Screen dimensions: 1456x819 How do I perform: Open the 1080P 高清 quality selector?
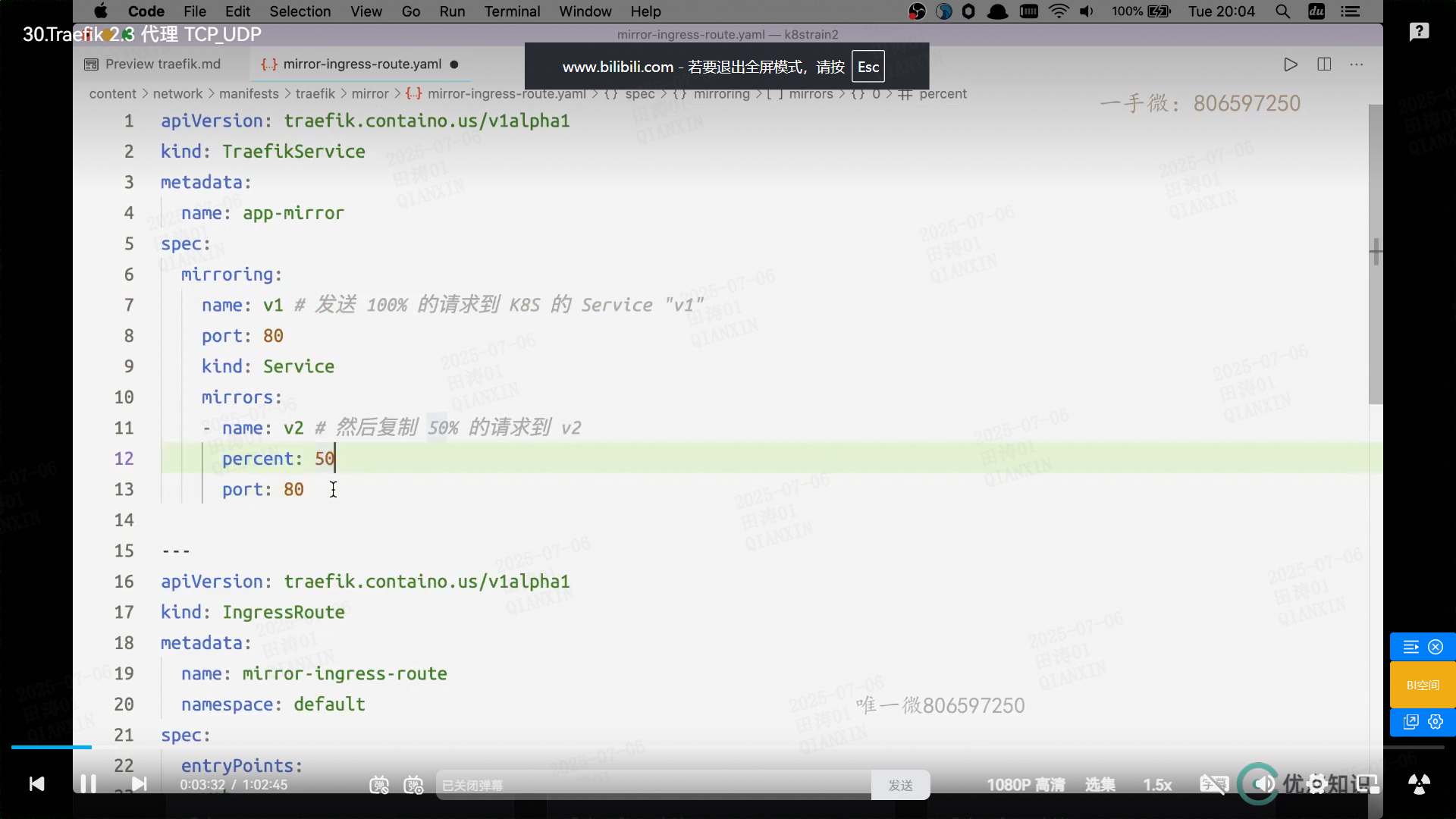(x=1025, y=785)
